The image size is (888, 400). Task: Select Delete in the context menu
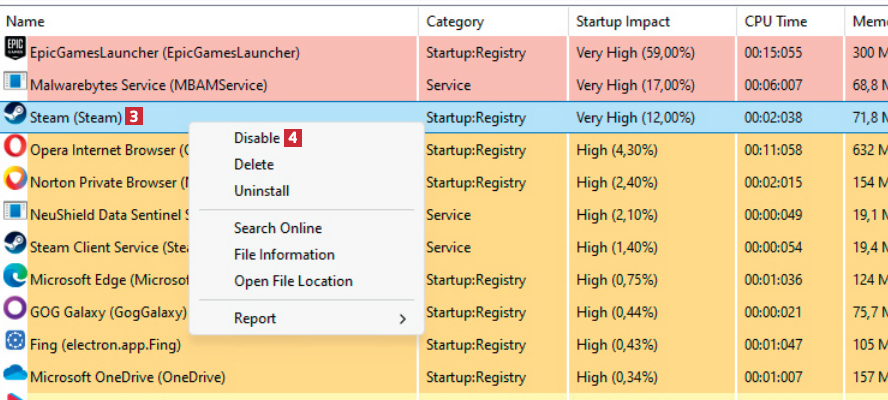254,164
